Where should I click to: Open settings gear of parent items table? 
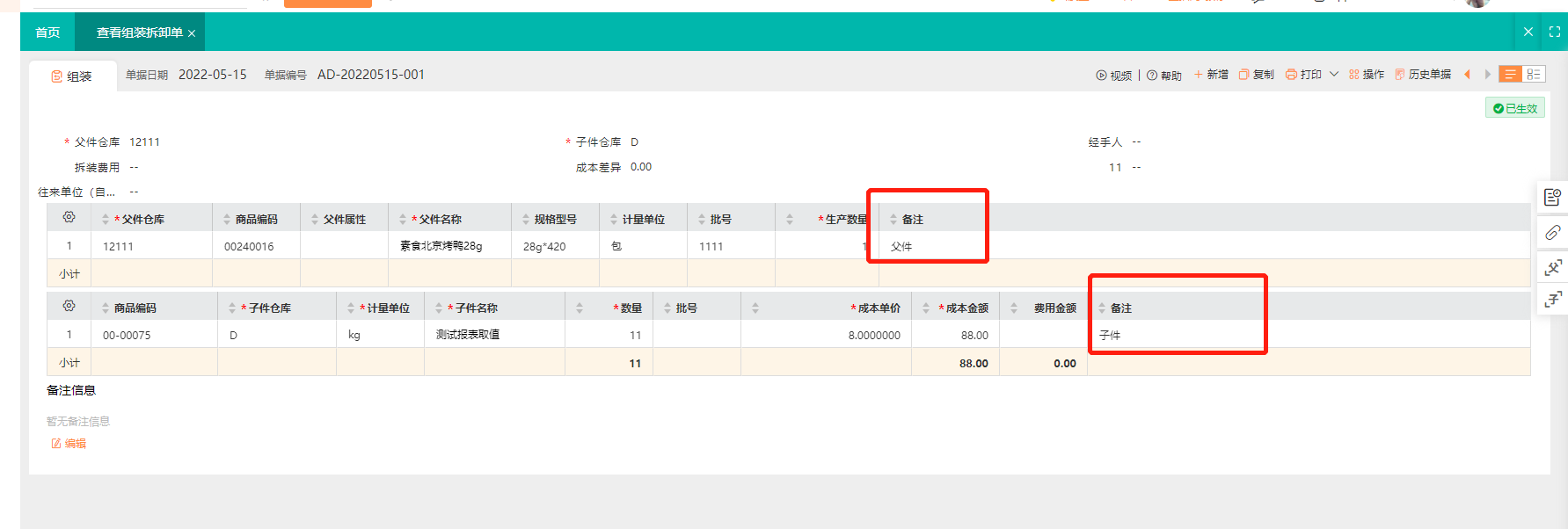click(x=69, y=217)
